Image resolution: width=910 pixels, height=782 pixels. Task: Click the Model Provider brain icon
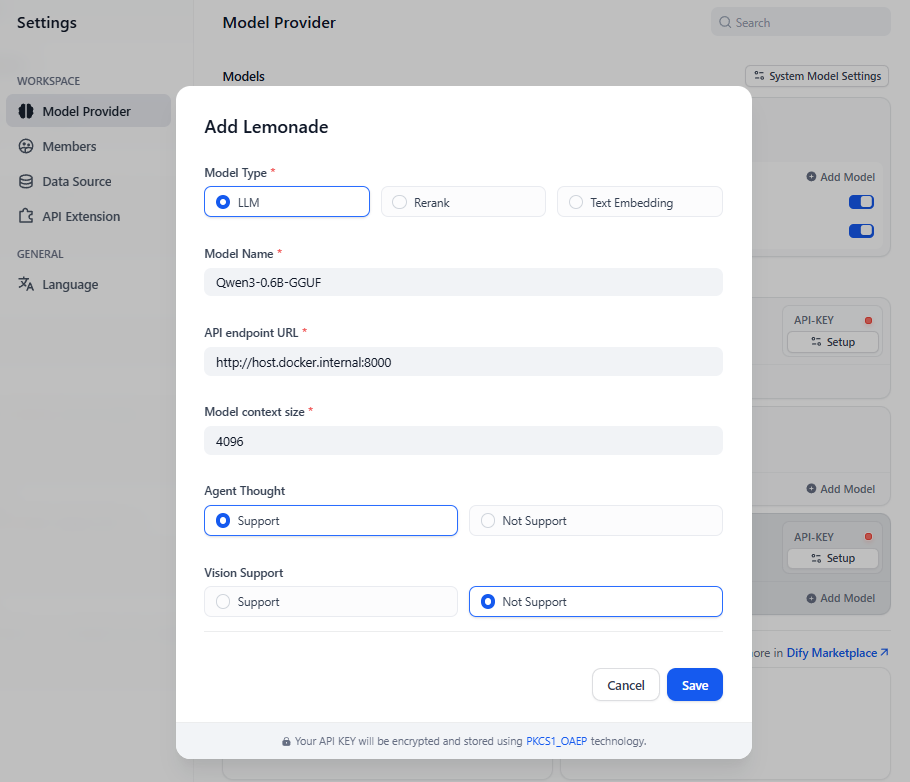point(26,111)
